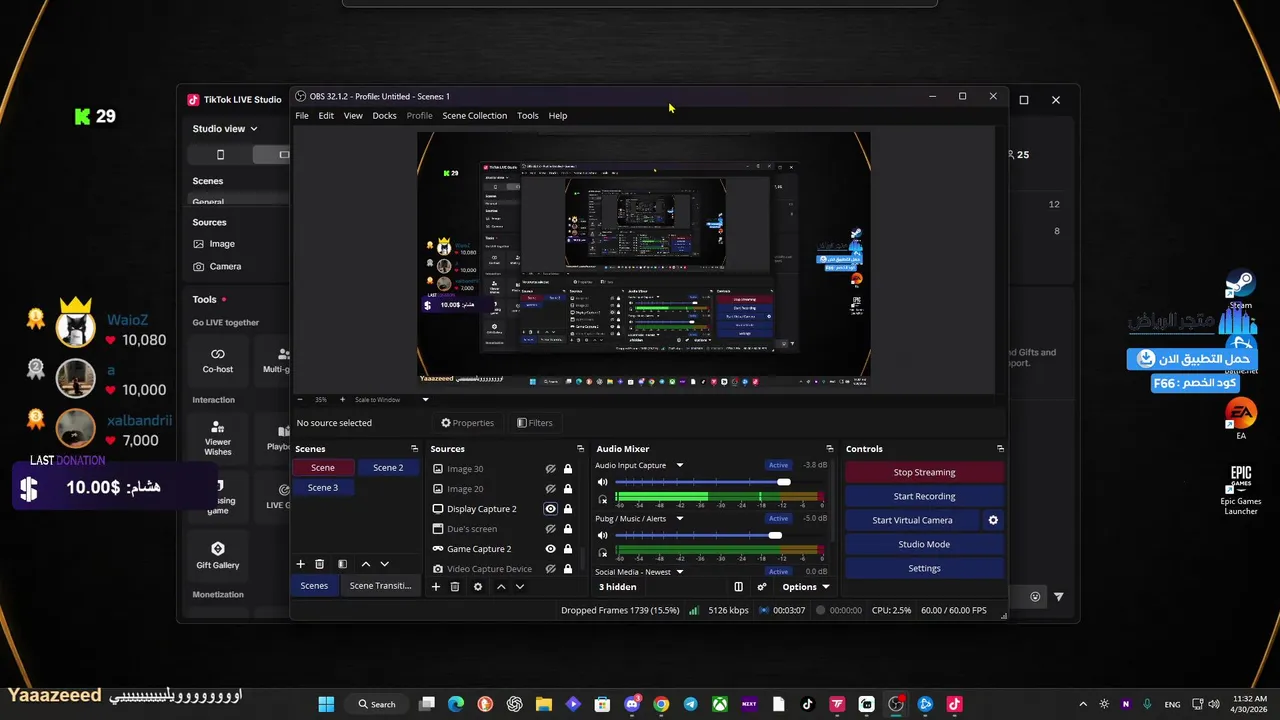1280x720 pixels.
Task: Open OBS Settings from Controls
Action: tap(924, 568)
